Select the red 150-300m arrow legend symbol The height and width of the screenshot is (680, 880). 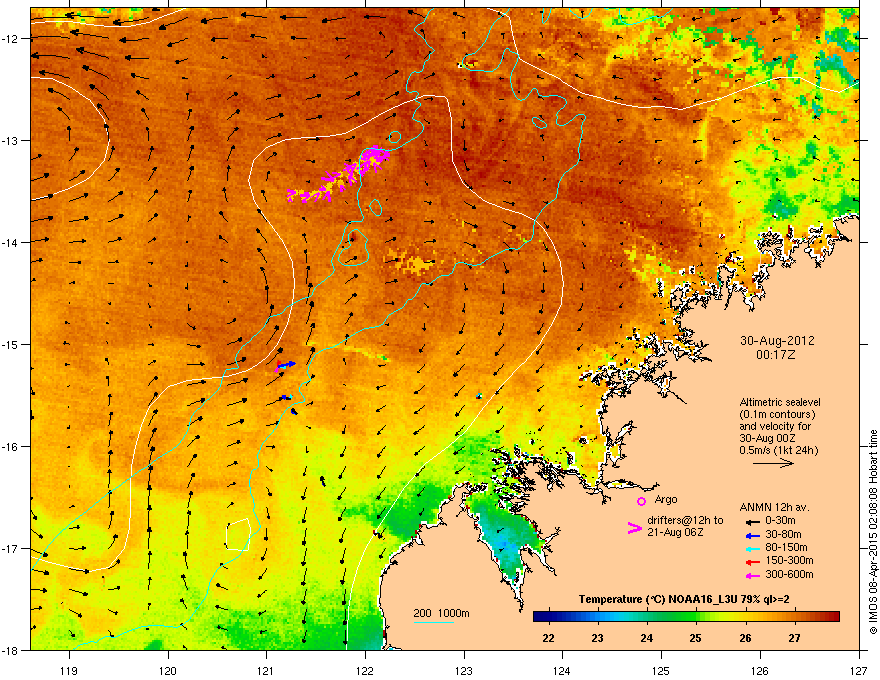(x=752, y=562)
